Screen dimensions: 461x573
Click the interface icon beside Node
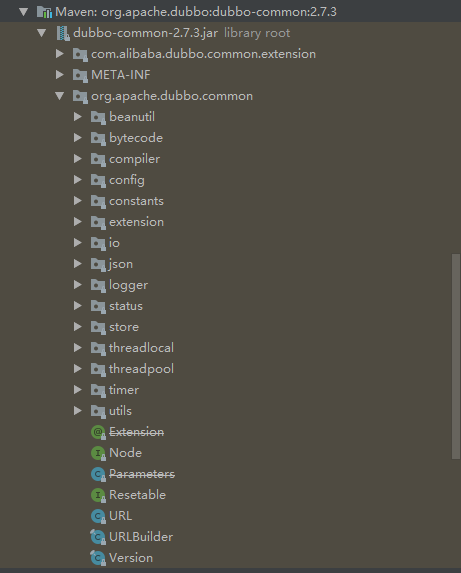98,454
